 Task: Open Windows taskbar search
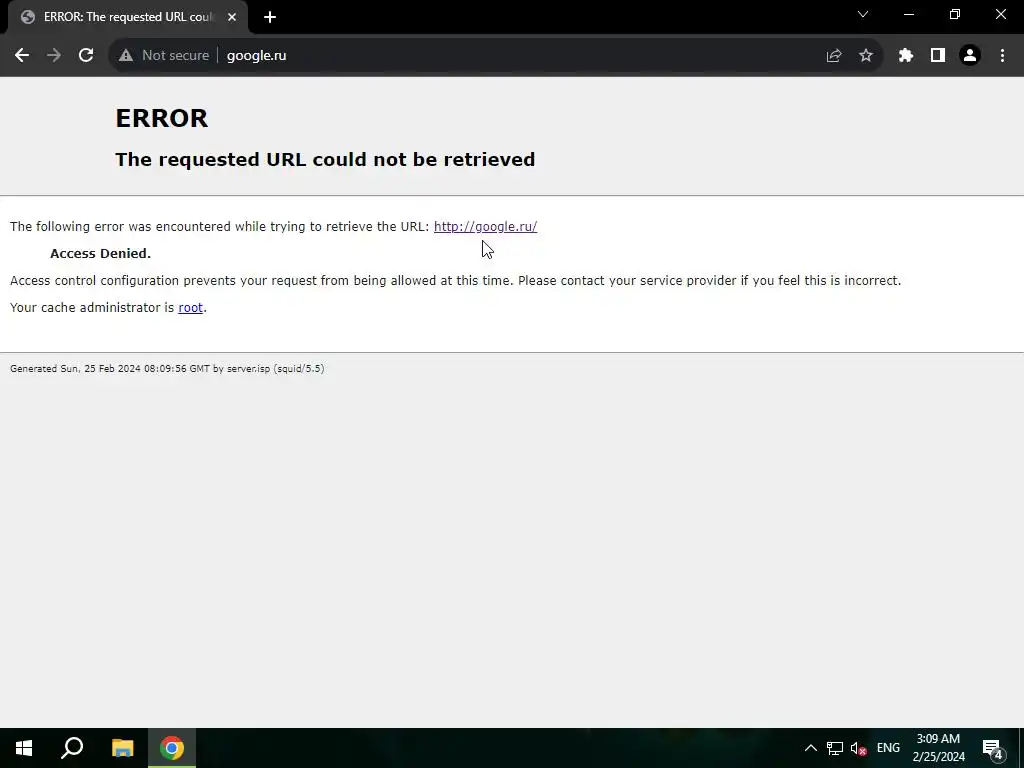(x=72, y=748)
